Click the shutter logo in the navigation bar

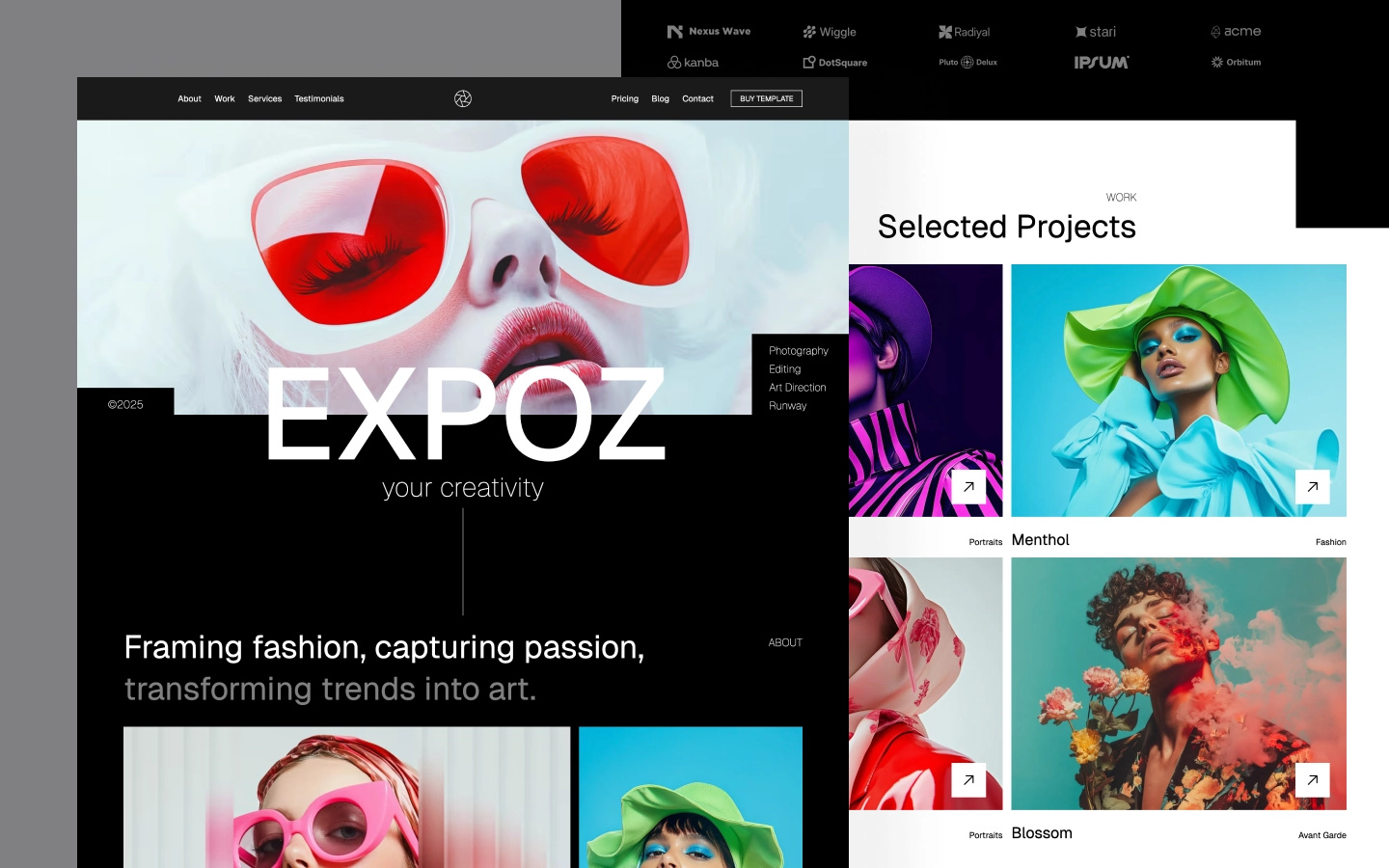tap(463, 98)
